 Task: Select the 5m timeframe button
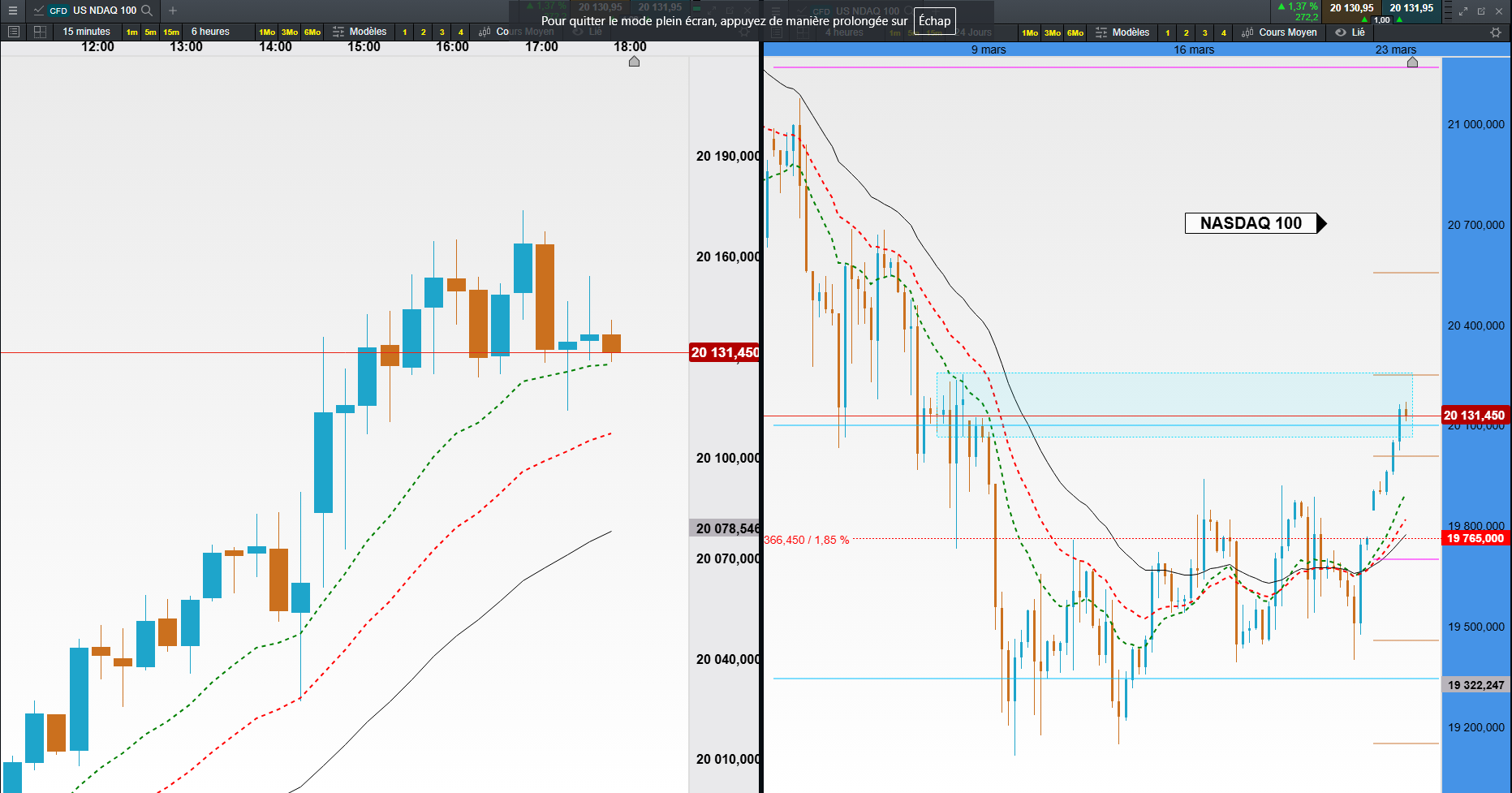pyautogui.click(x=151, y=32)
